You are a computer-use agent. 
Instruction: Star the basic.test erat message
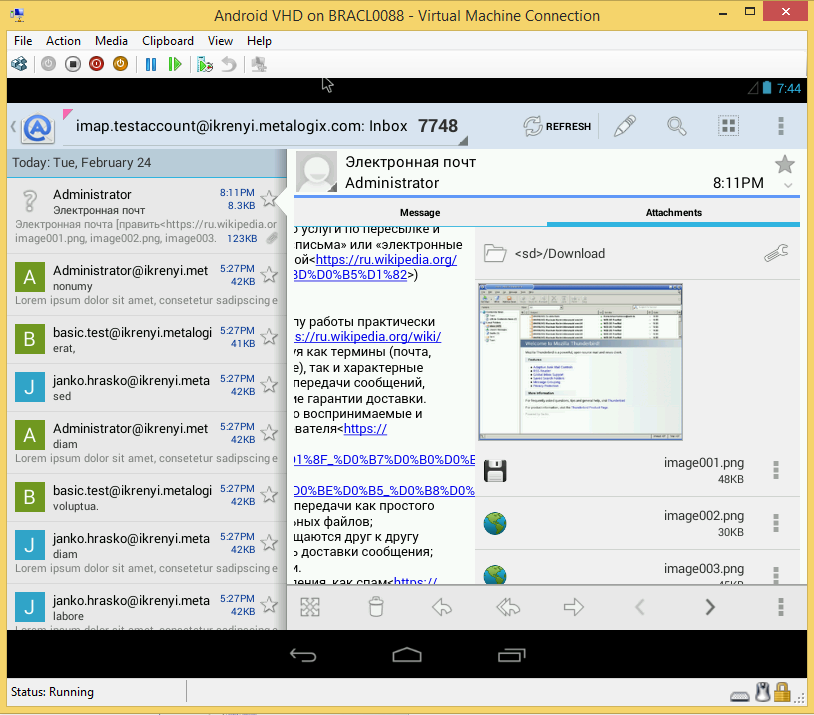[269, 336]
